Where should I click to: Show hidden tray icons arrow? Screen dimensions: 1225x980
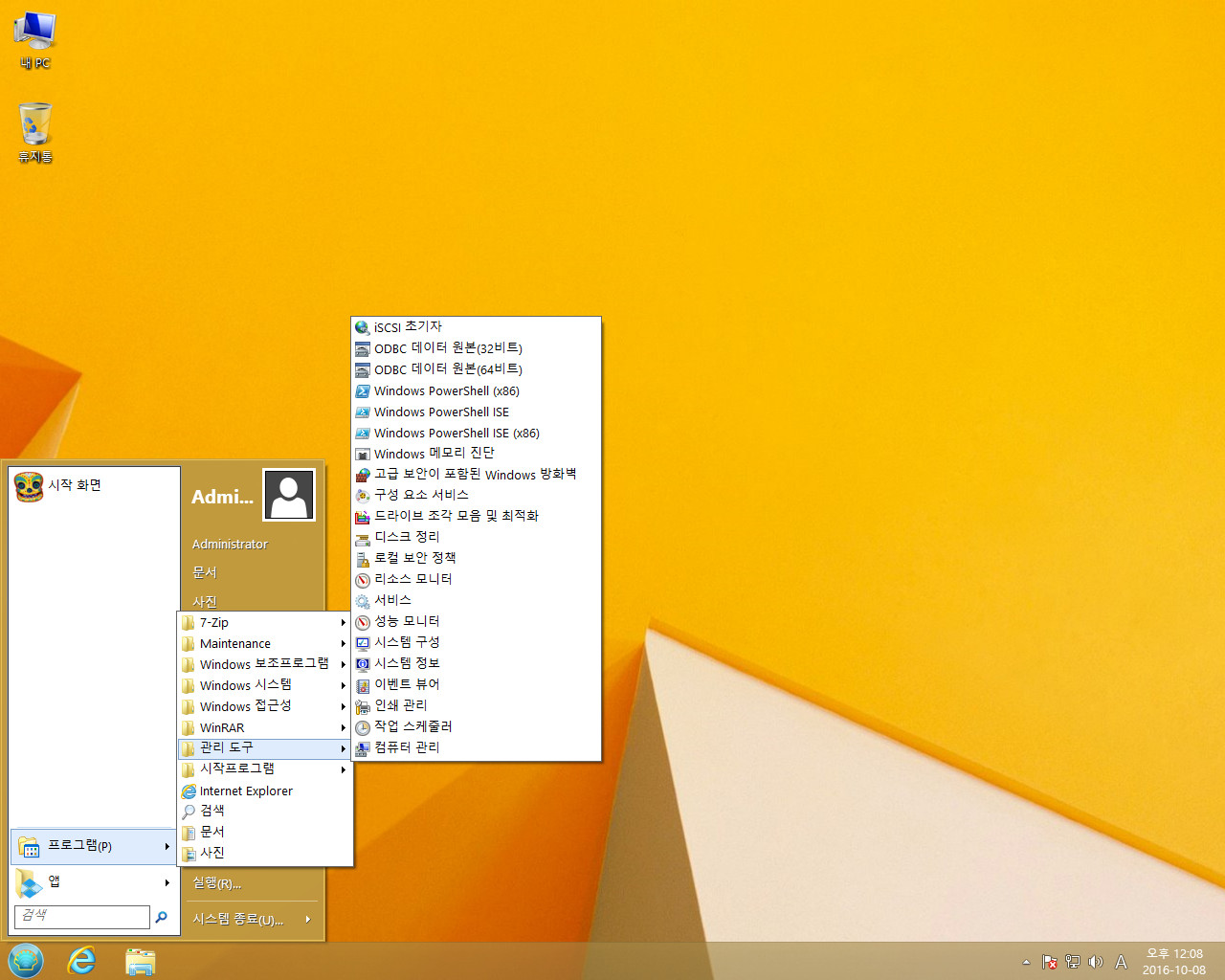point(1026,962)
